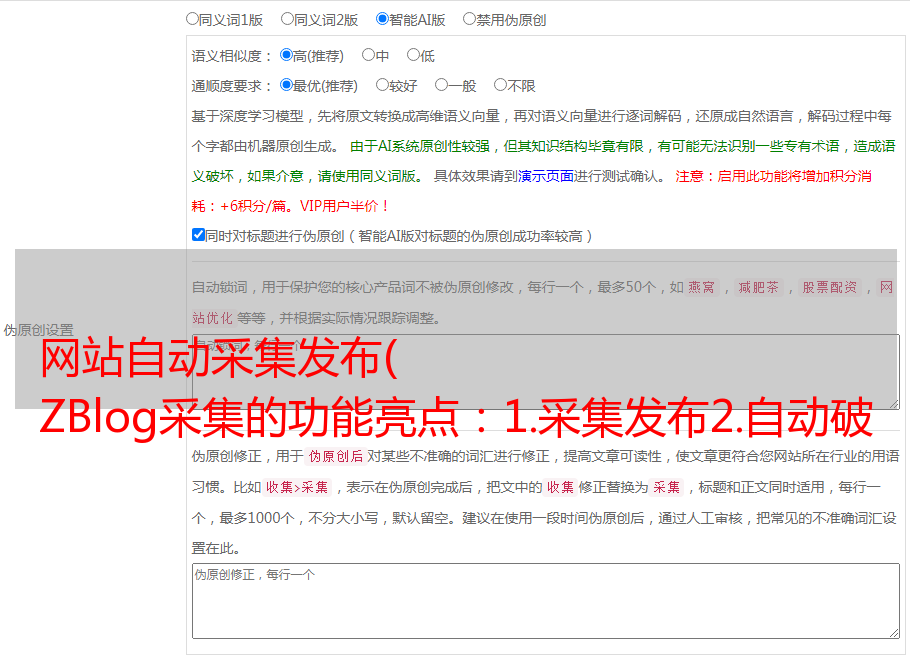Select the 同义词2版 radio option

click(x=287, y=19)
